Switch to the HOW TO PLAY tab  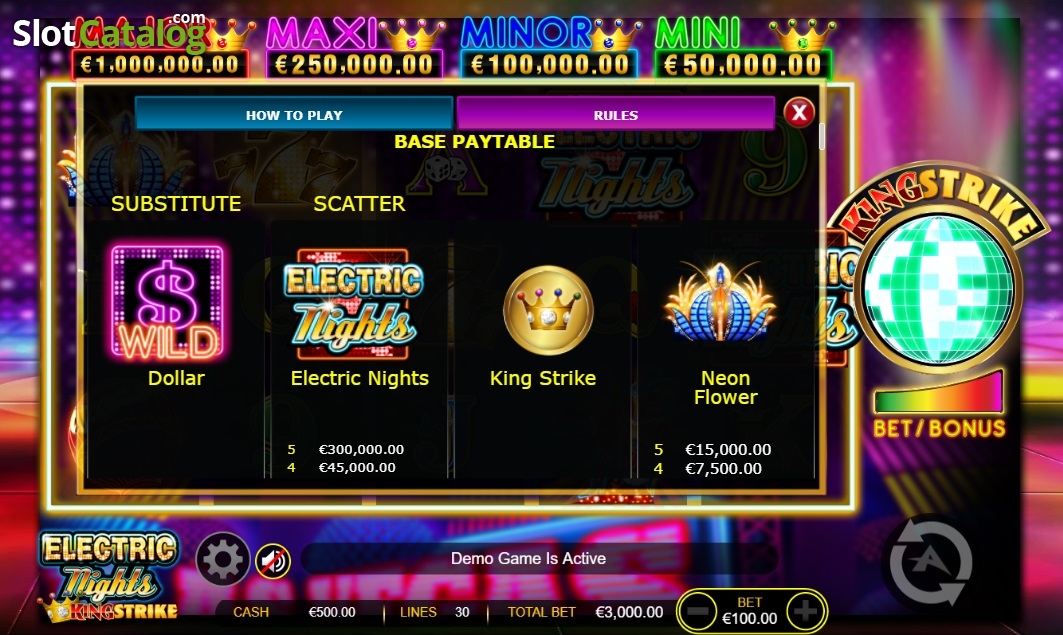[294, 115]
